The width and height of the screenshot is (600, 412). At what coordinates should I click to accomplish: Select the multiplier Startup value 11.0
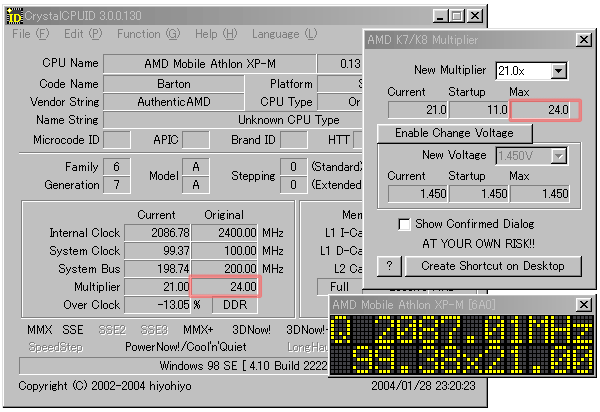[479, 110]
